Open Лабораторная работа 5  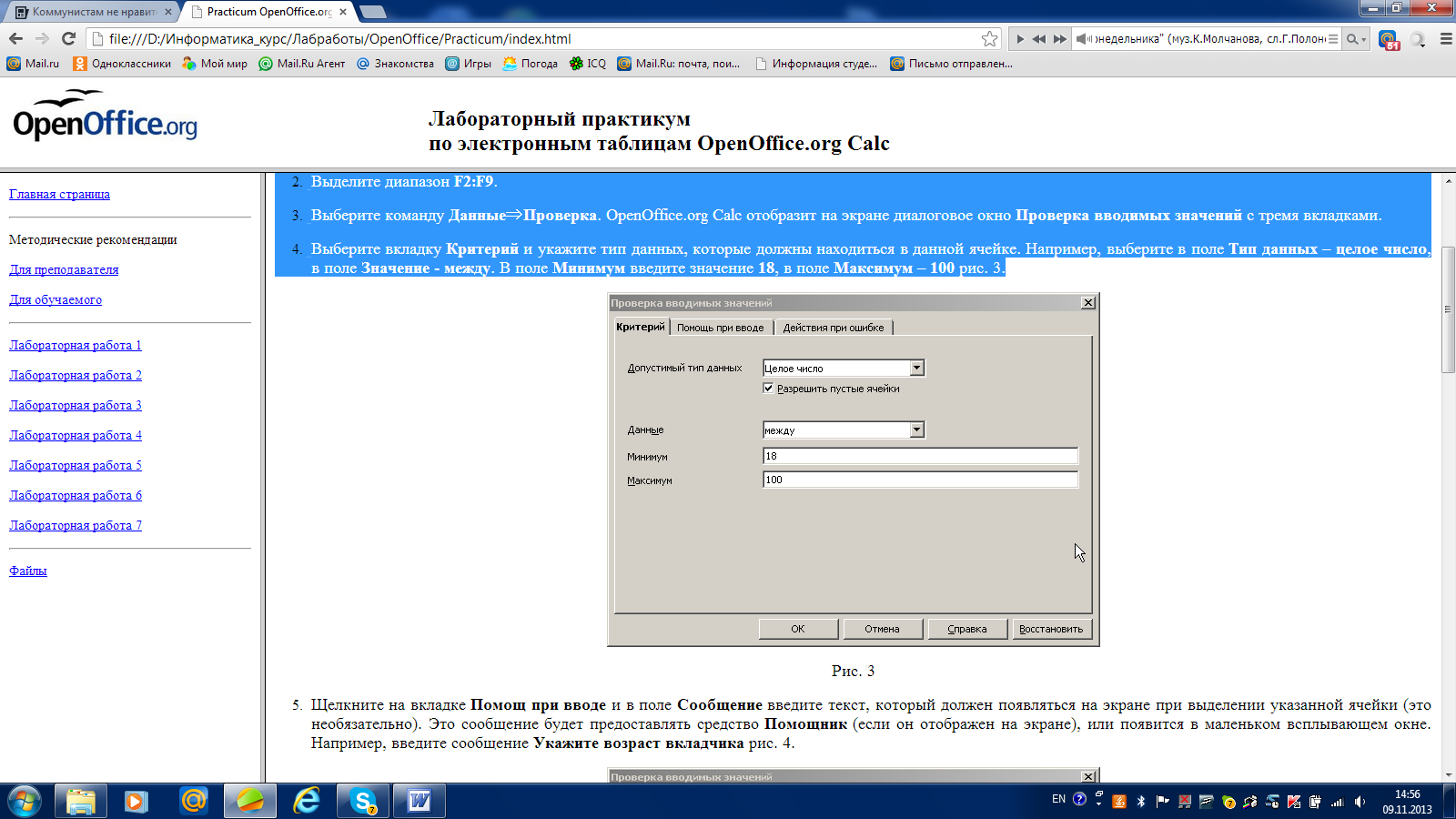point(76,465)
